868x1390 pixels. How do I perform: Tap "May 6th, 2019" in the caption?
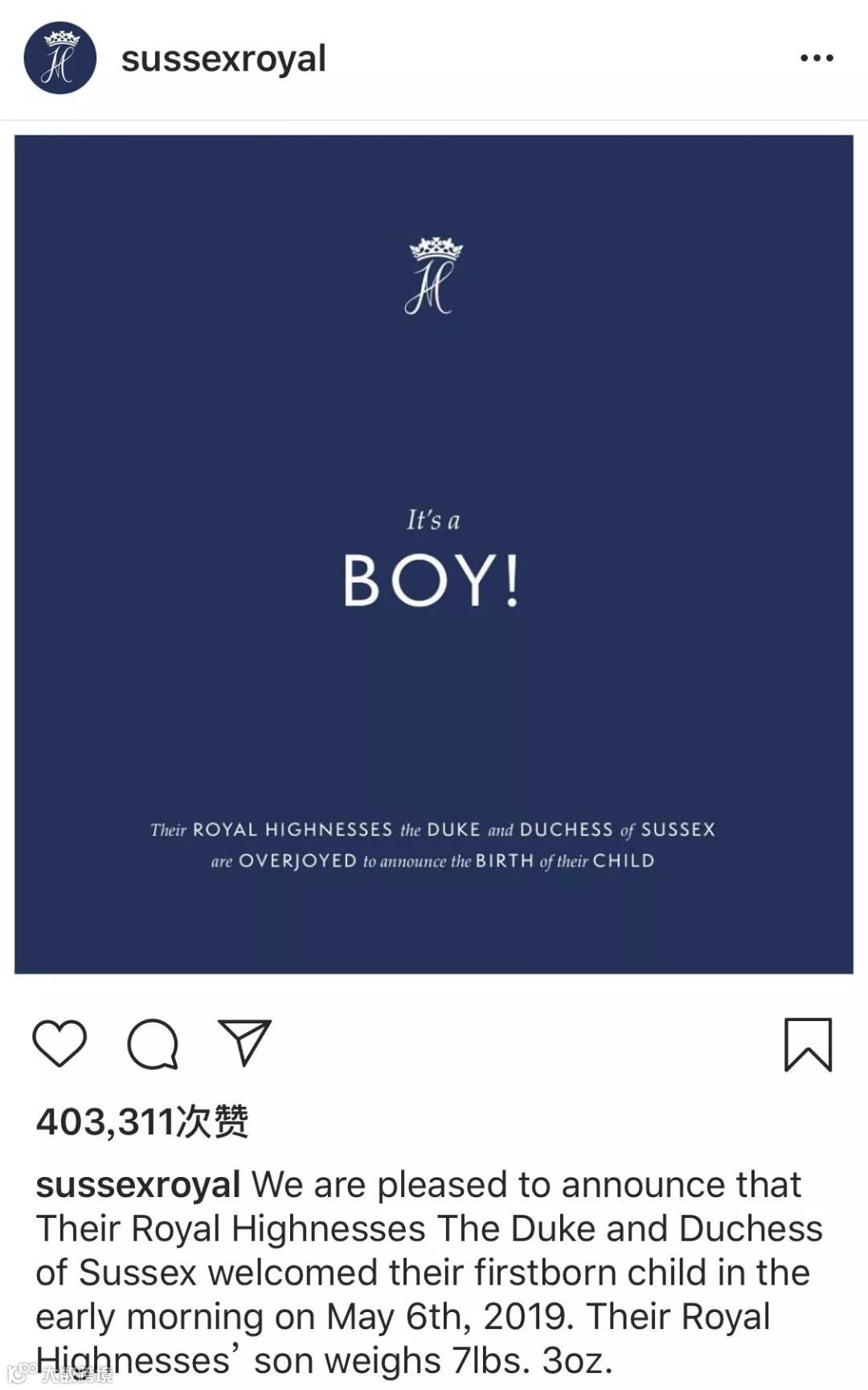tap(450, 1317)
